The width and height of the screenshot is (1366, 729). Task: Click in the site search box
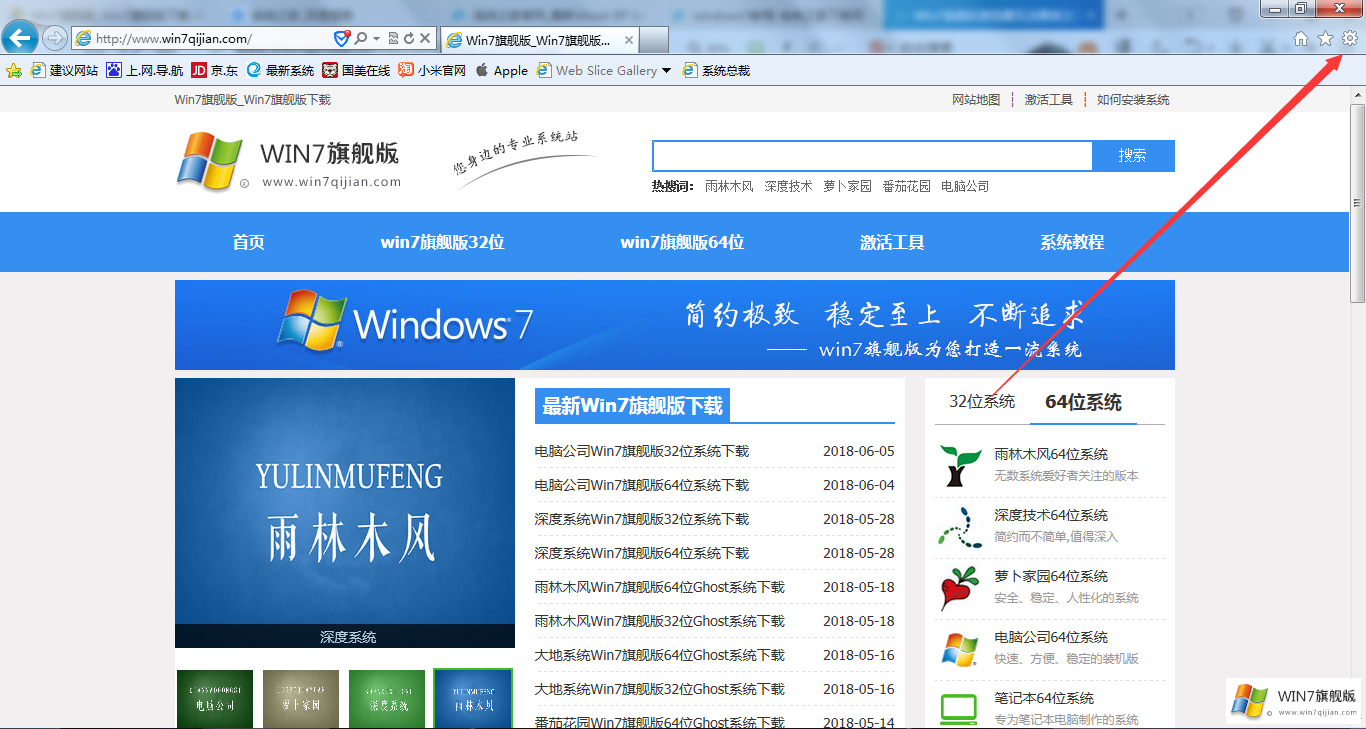(x=872, y=156)
